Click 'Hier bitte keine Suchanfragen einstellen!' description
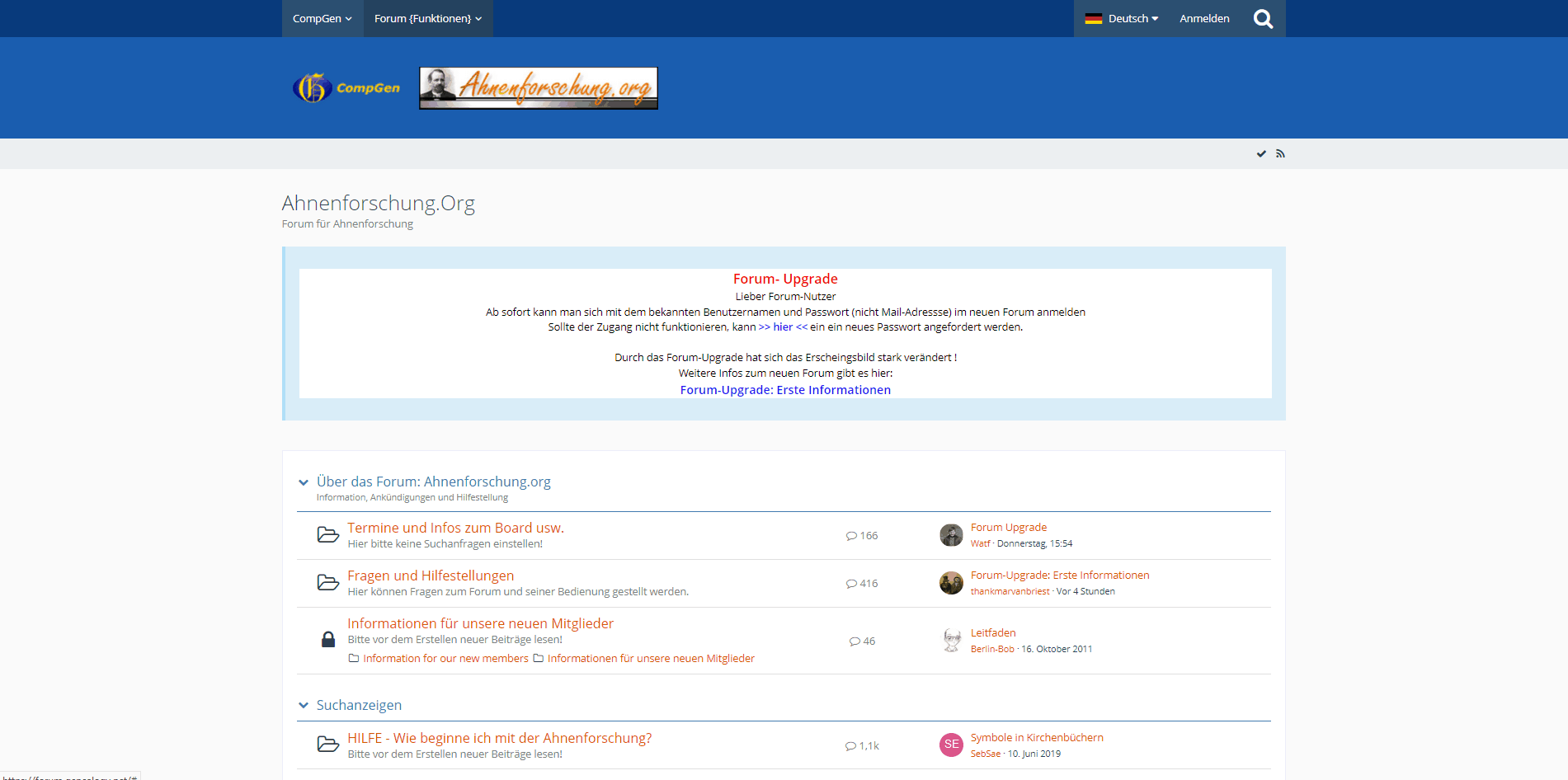The width and height of the screenshot is (1568, 780). pyautogui.click(x=445, y=544)
